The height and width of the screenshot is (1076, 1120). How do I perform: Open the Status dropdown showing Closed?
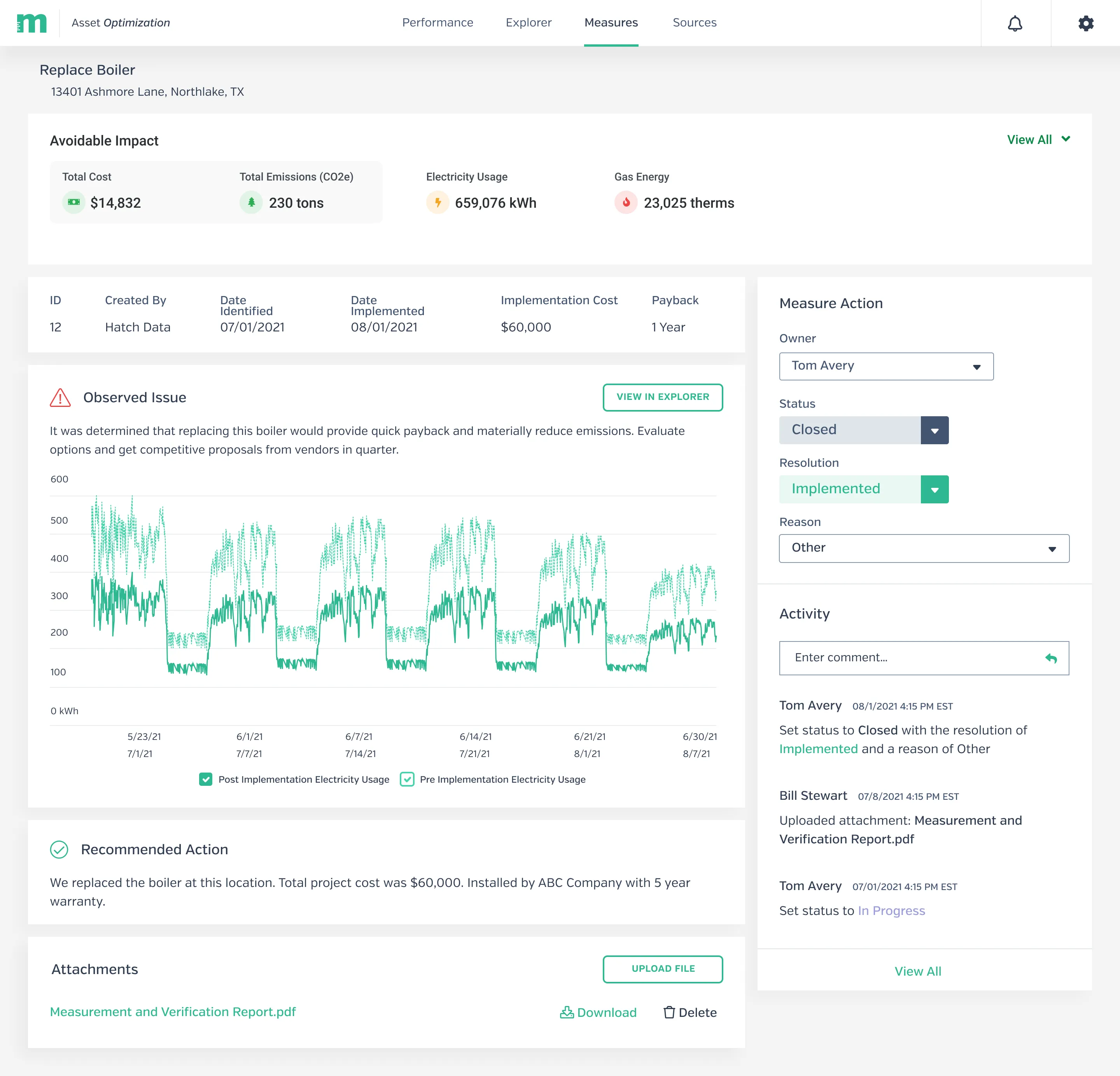[x=863, y=430]
